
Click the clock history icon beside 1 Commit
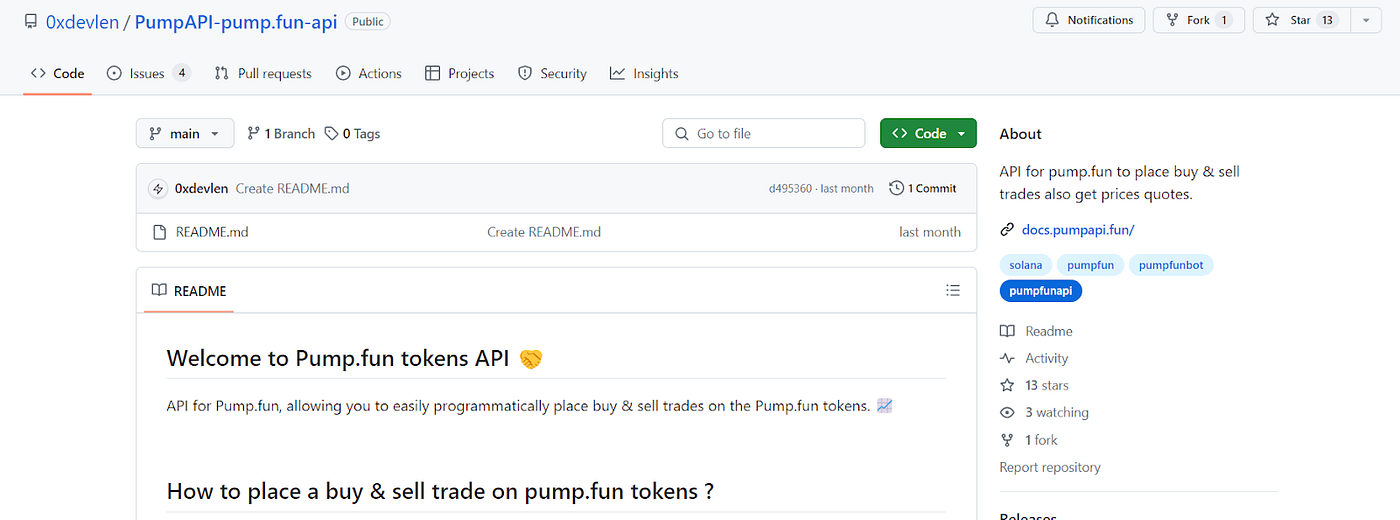(x=896, y=188)
